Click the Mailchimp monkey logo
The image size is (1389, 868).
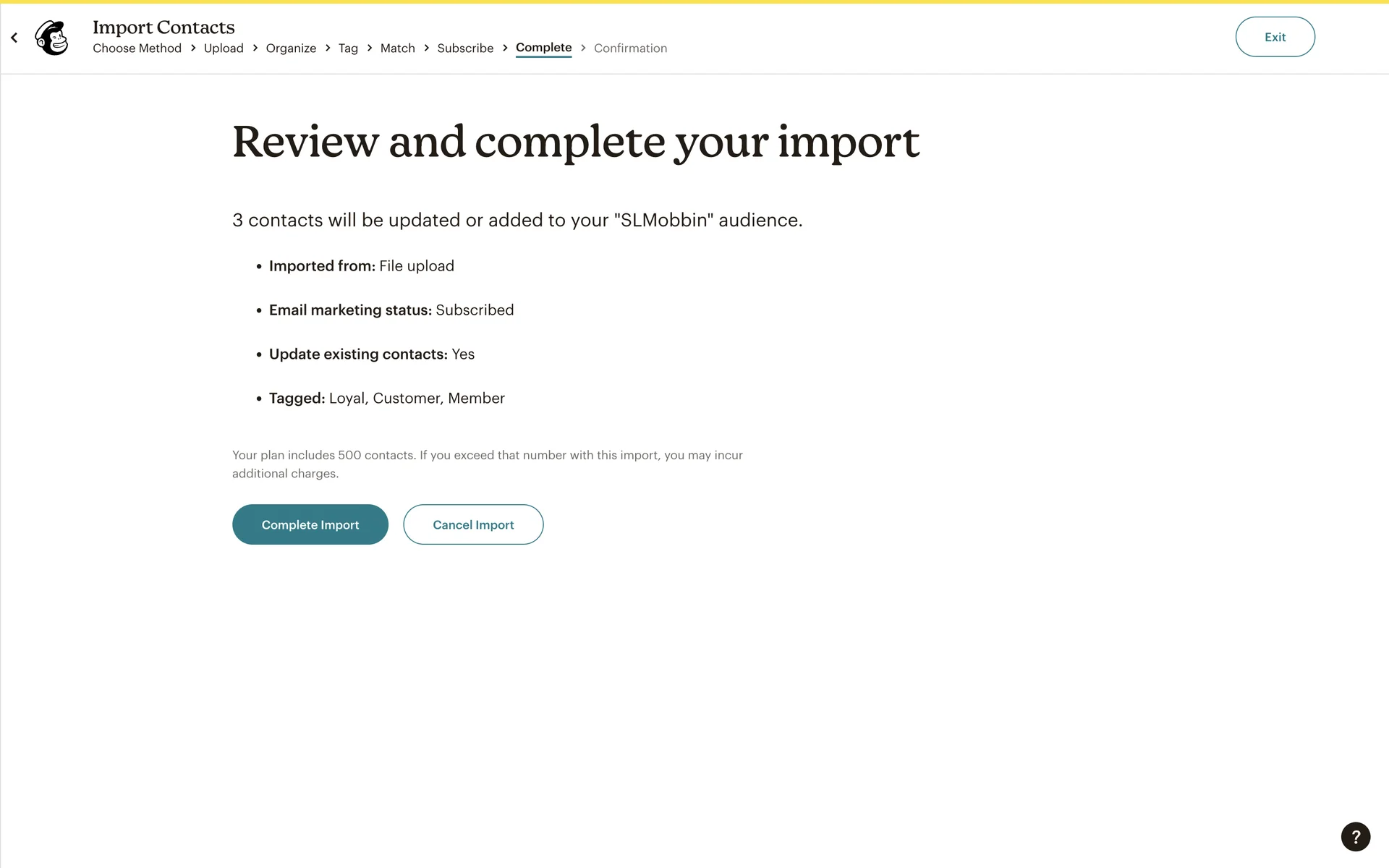pyautogui.click(x=52, y=38)
